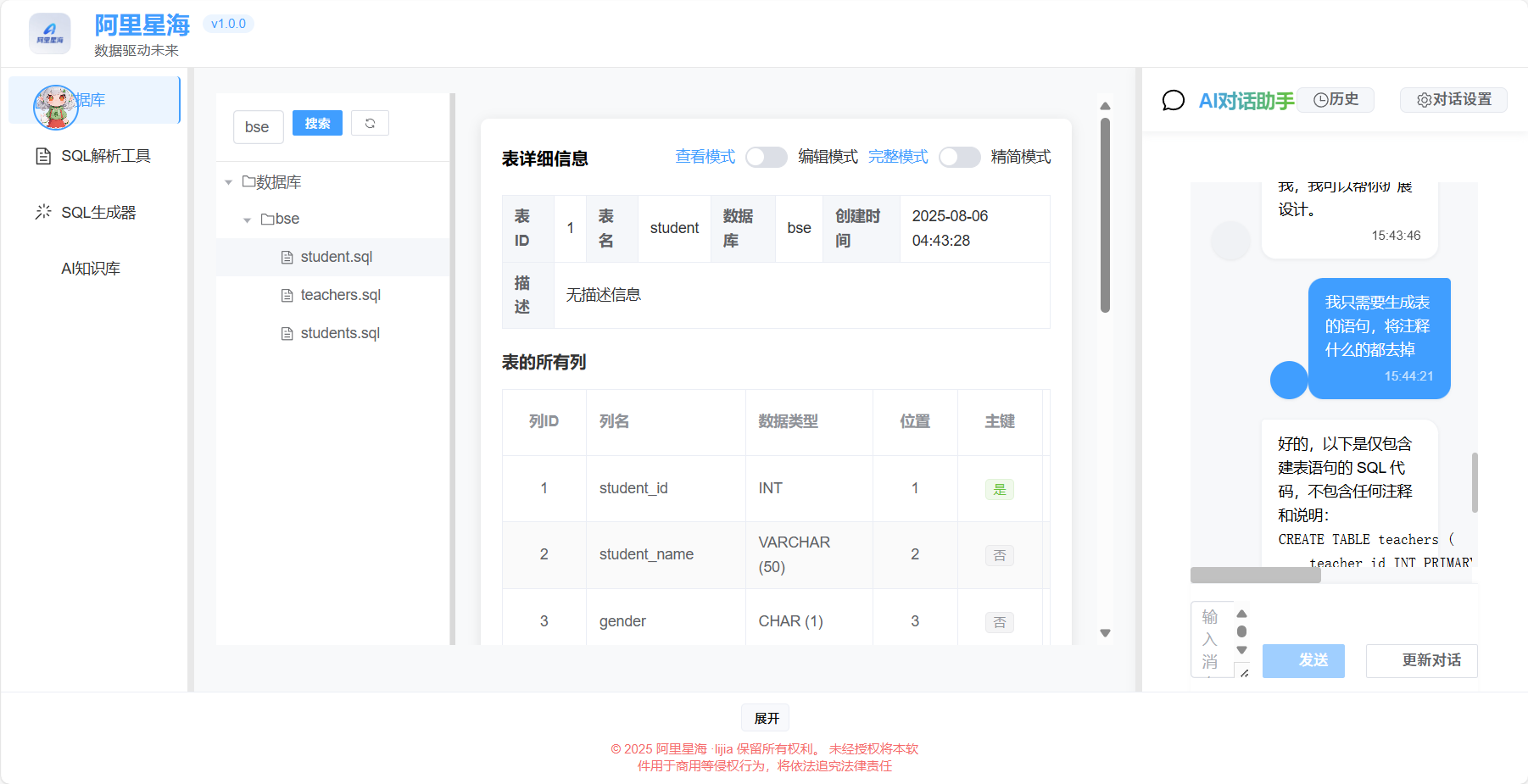1528x784 pixels.
Task: Click the 否 tag in gender row
Action: click(1000, 622)
